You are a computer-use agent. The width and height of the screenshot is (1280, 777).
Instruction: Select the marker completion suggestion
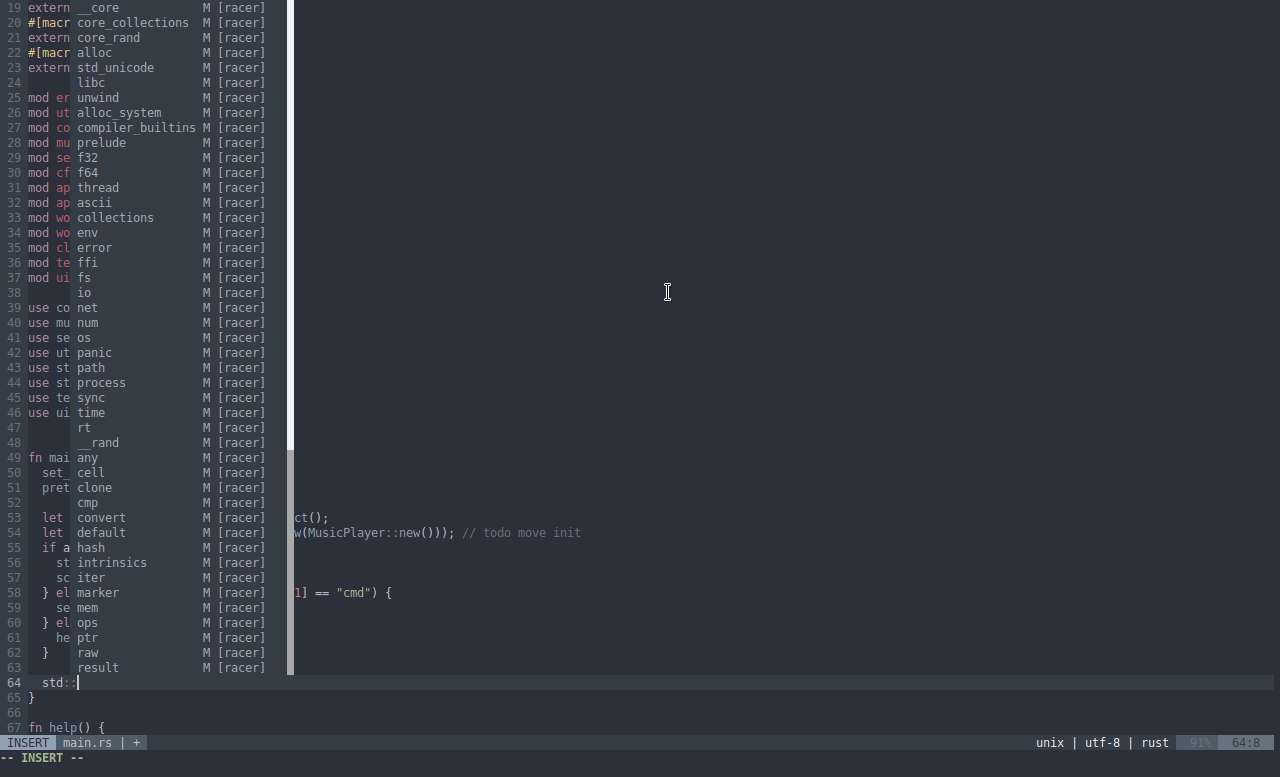[178, 593]
